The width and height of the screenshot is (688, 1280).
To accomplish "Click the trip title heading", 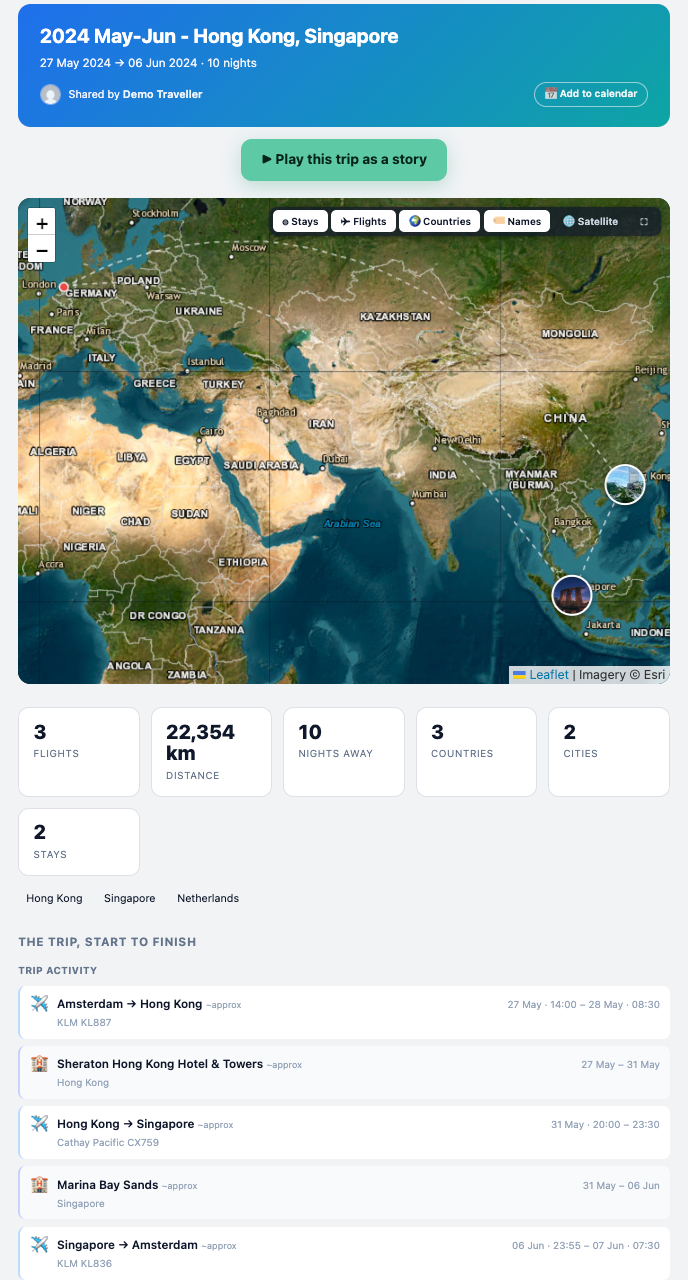I will [219, 37].
